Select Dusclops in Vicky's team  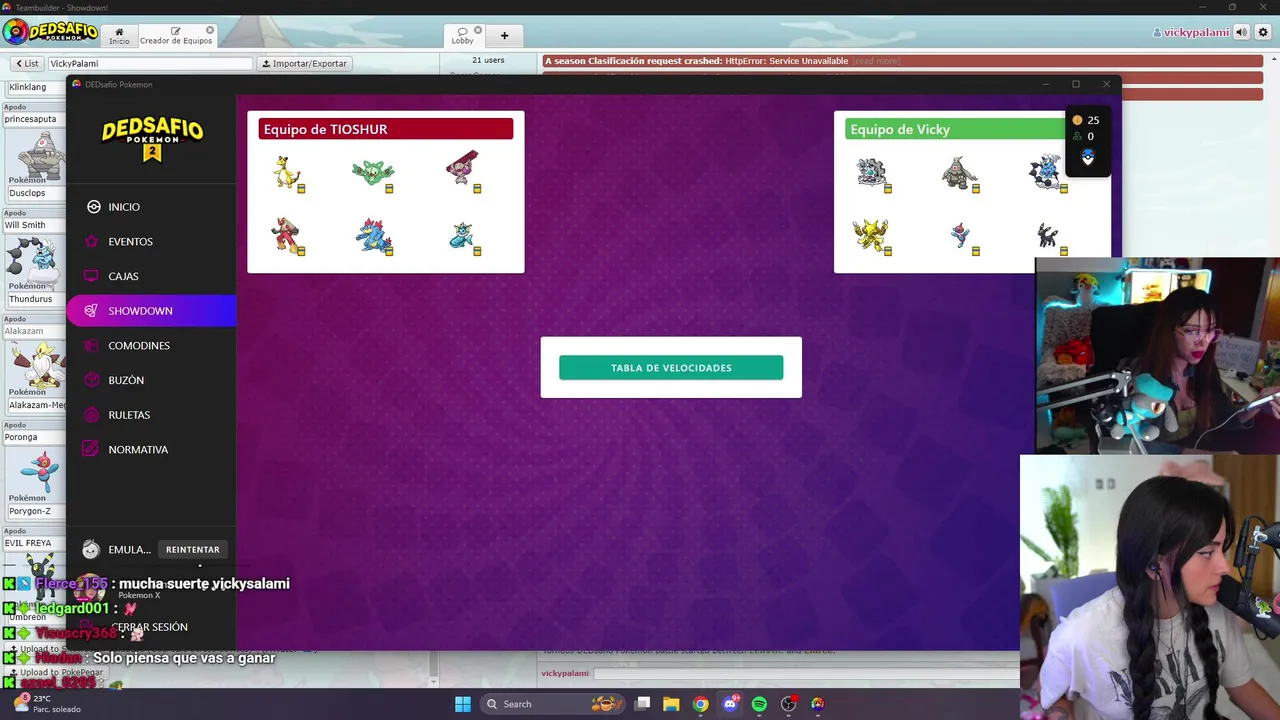960,173
